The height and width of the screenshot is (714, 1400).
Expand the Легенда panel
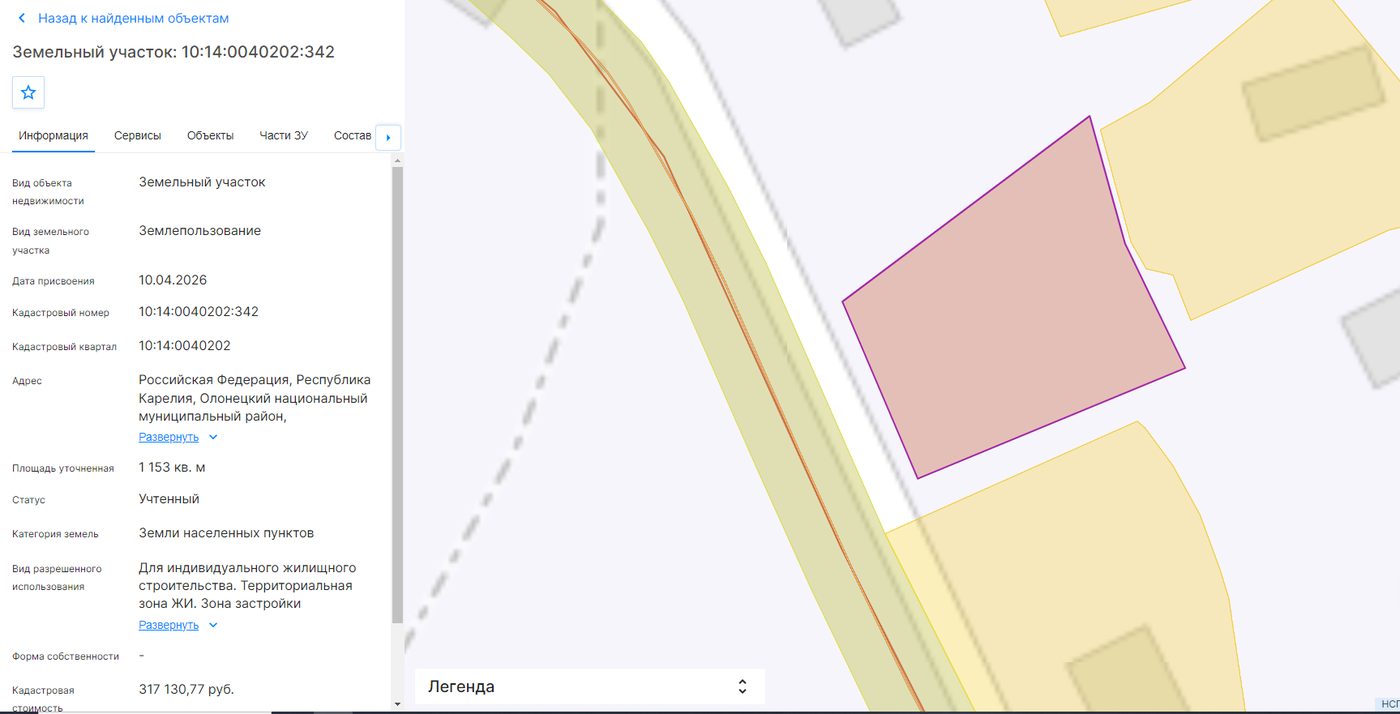[590, 687]
